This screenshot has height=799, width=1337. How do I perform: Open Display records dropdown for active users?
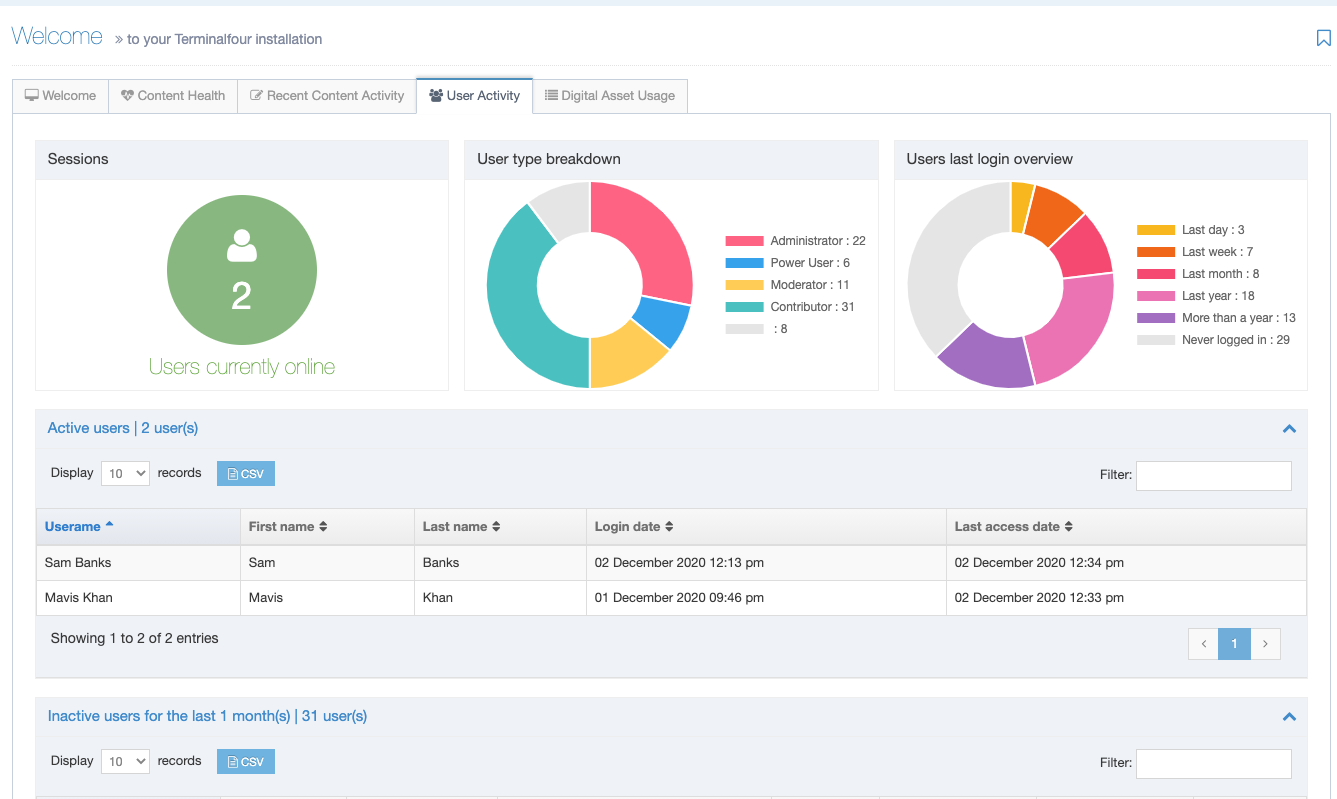[125, 473]
